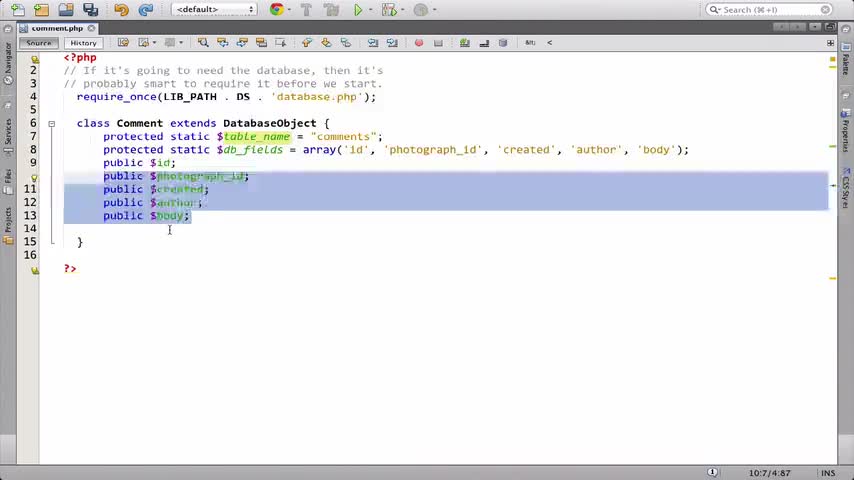Open the Properties panel on right
Image resolution: width=854 pixels, height=480 pixels.
pos(846,131)
